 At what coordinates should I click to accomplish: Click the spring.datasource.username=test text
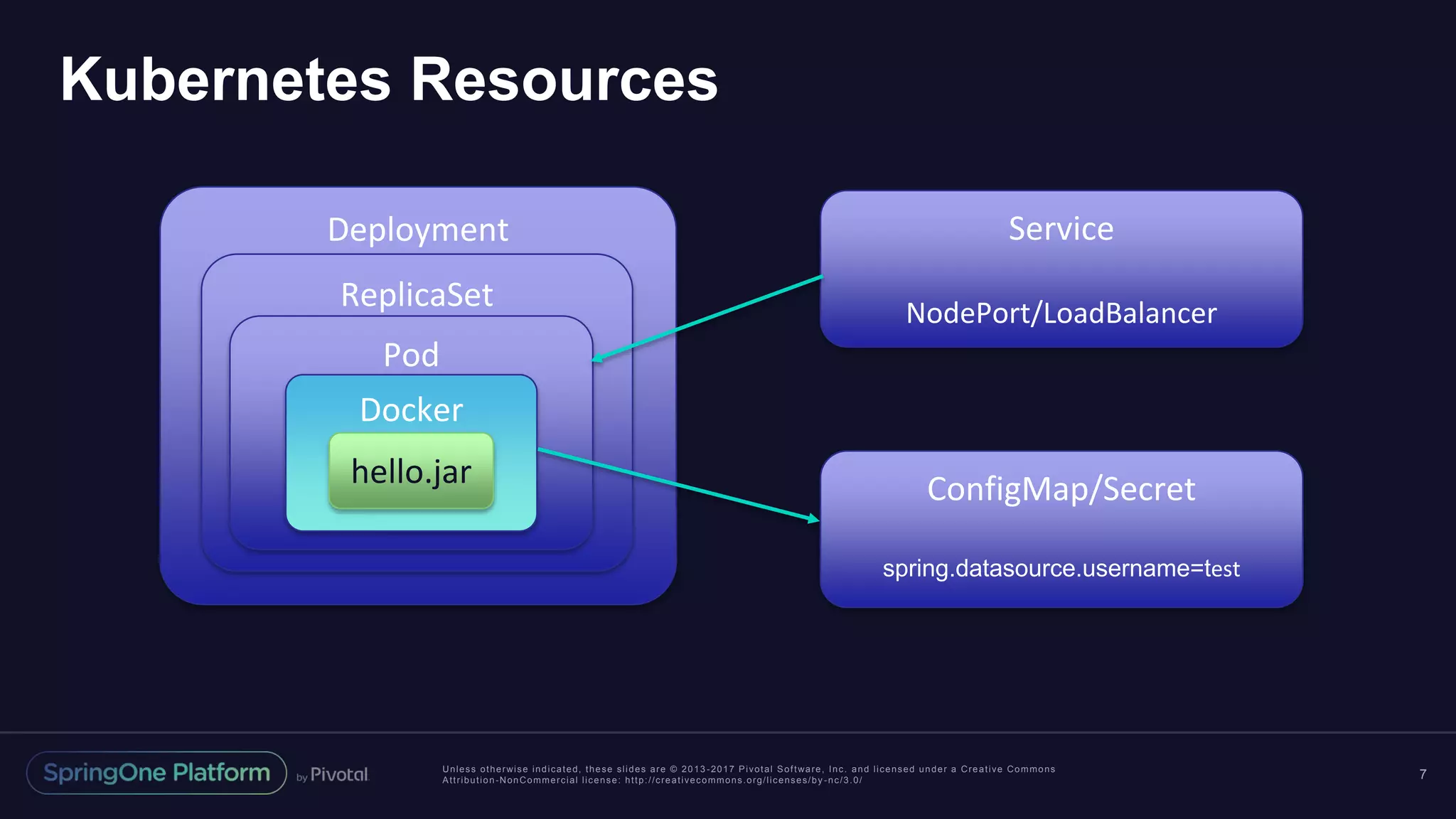click(x=1061, y=569)
